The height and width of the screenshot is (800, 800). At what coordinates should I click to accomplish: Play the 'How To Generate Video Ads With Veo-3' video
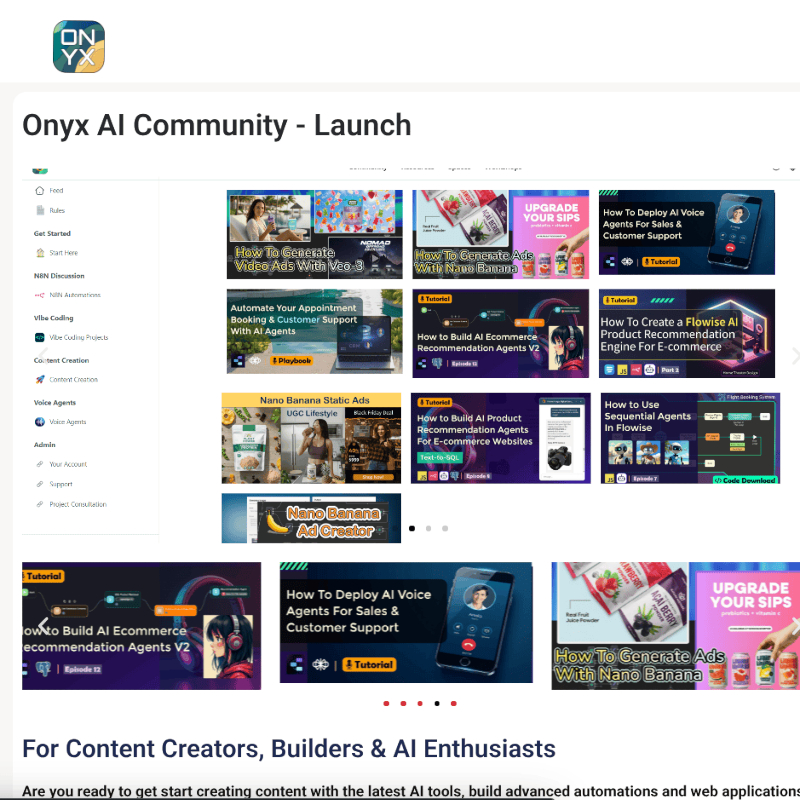click(x=314, y=233)
